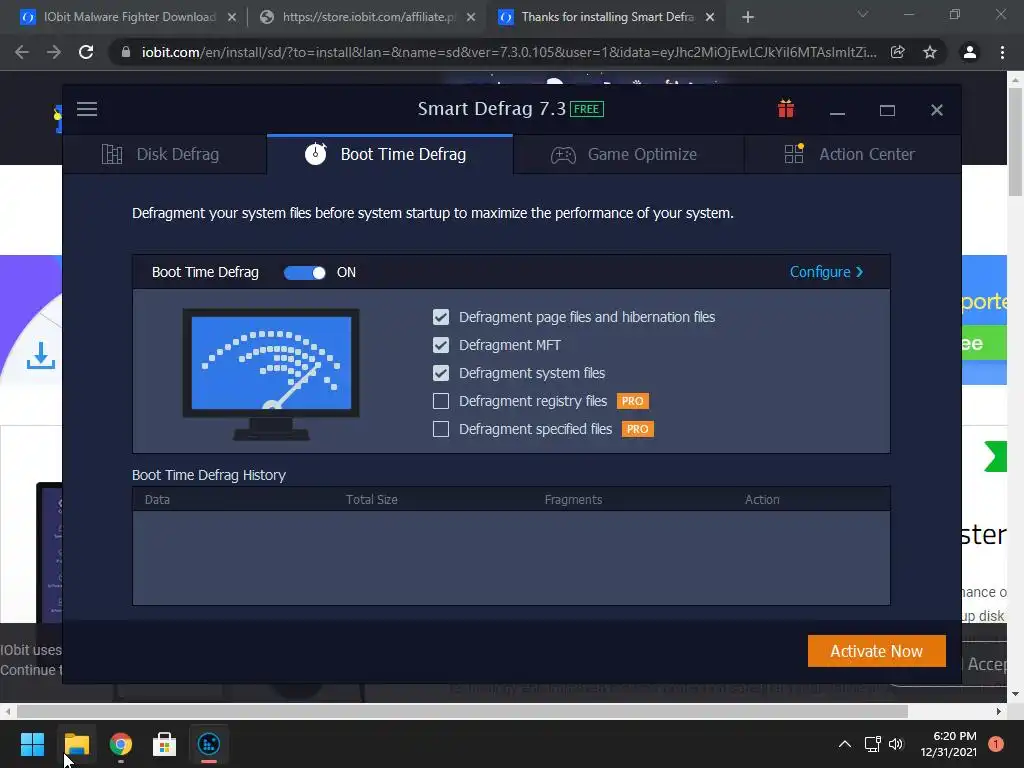Uncheck Defragment page files and hibernation files
The width and height of the screenshot is (1024, 768).
(441, 317)
